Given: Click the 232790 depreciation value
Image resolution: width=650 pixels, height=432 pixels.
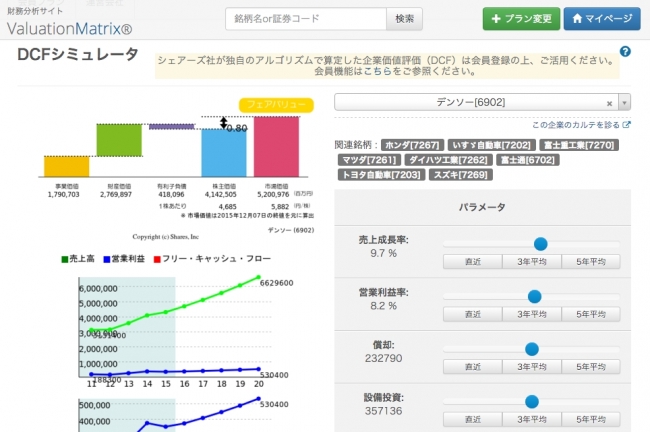Looking at the screenshot, I should pyautogui.click(x=383, y=358).
